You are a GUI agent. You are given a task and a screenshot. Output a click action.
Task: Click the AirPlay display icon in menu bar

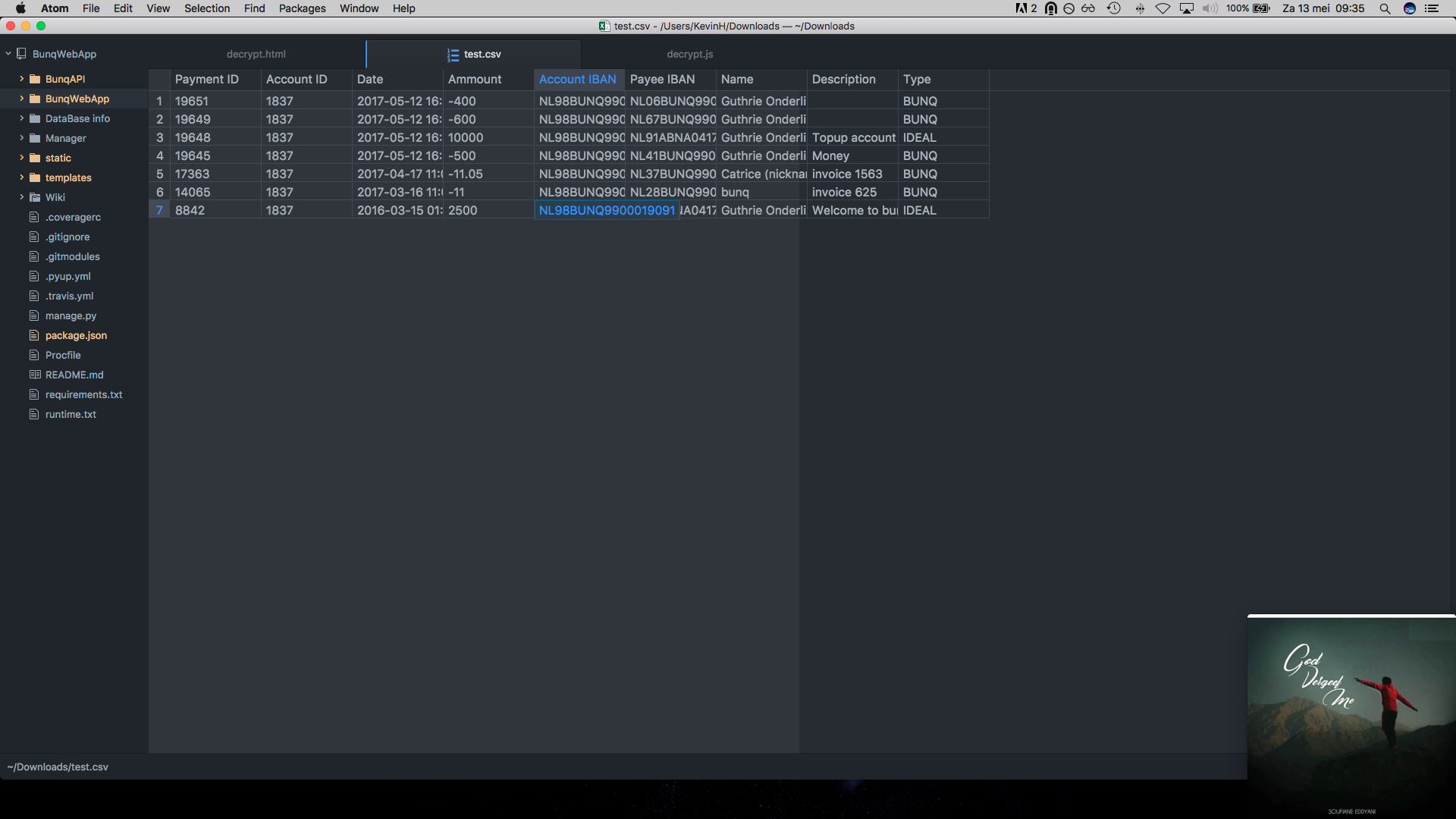click(1187, 8)
